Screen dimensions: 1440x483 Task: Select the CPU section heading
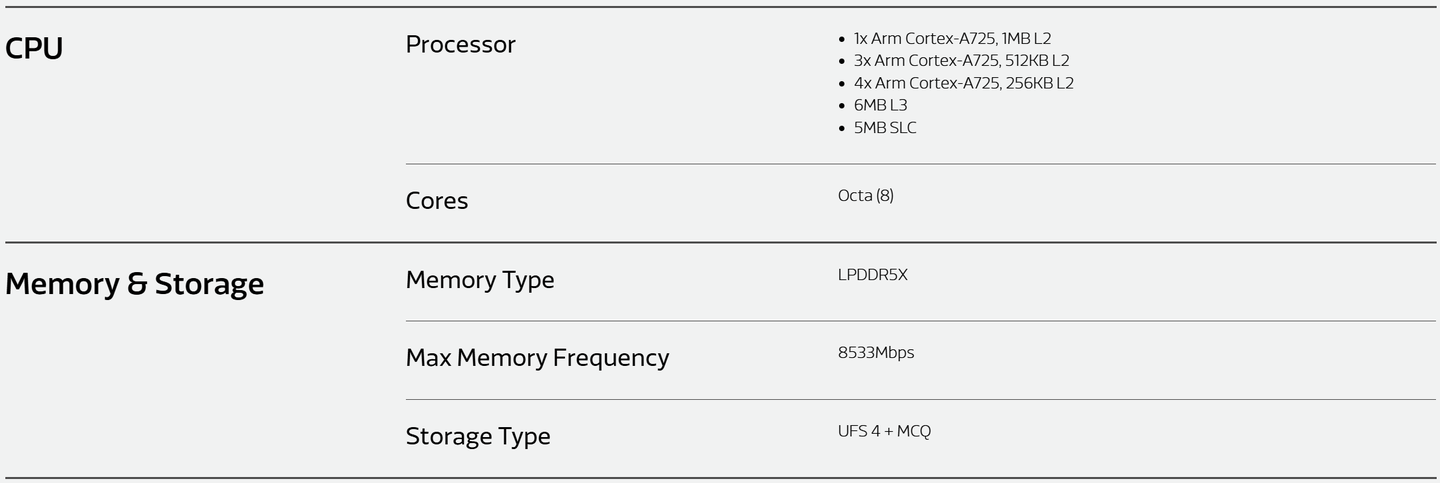34,49
